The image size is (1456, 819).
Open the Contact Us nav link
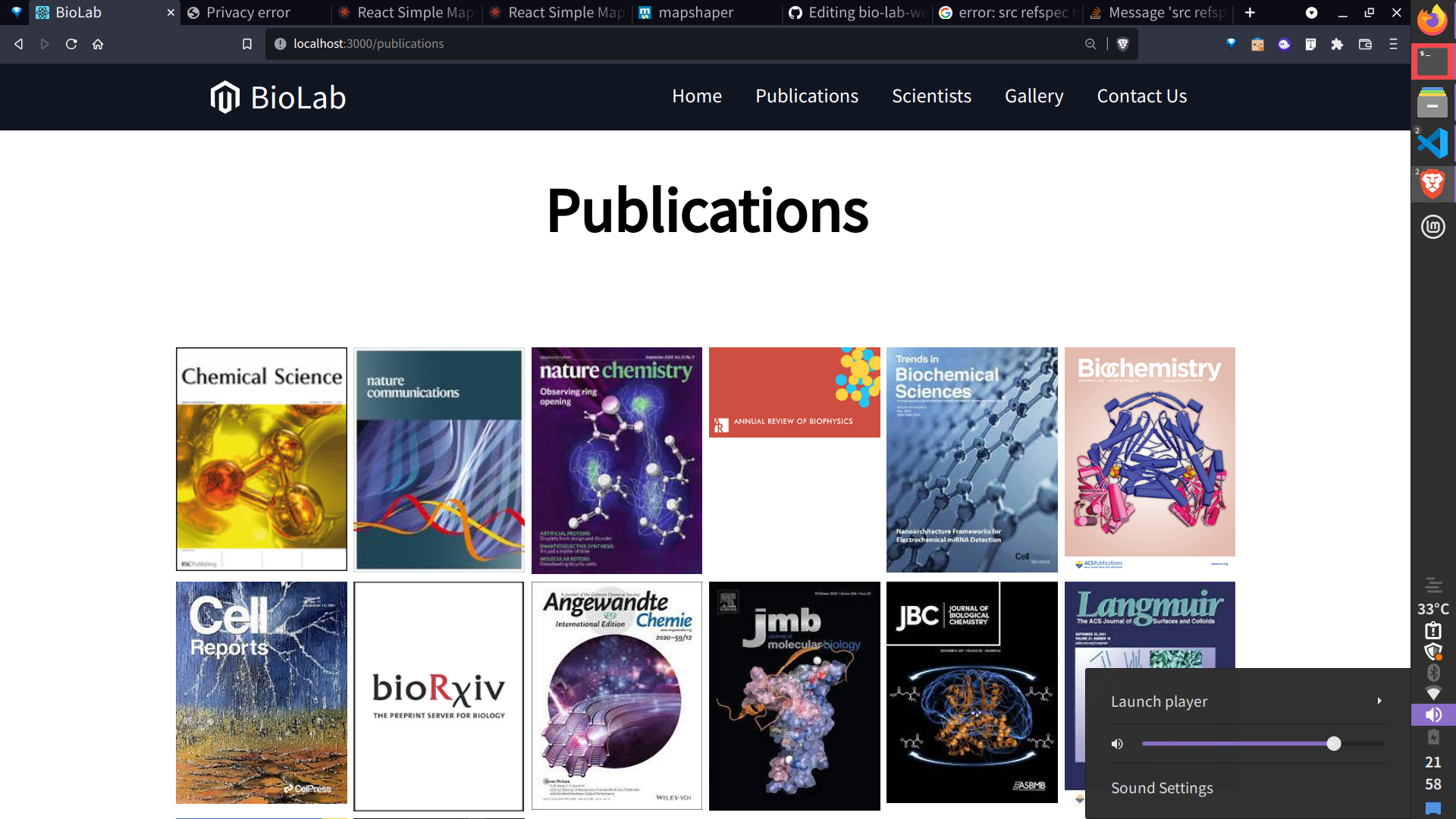pos(1141,96)
